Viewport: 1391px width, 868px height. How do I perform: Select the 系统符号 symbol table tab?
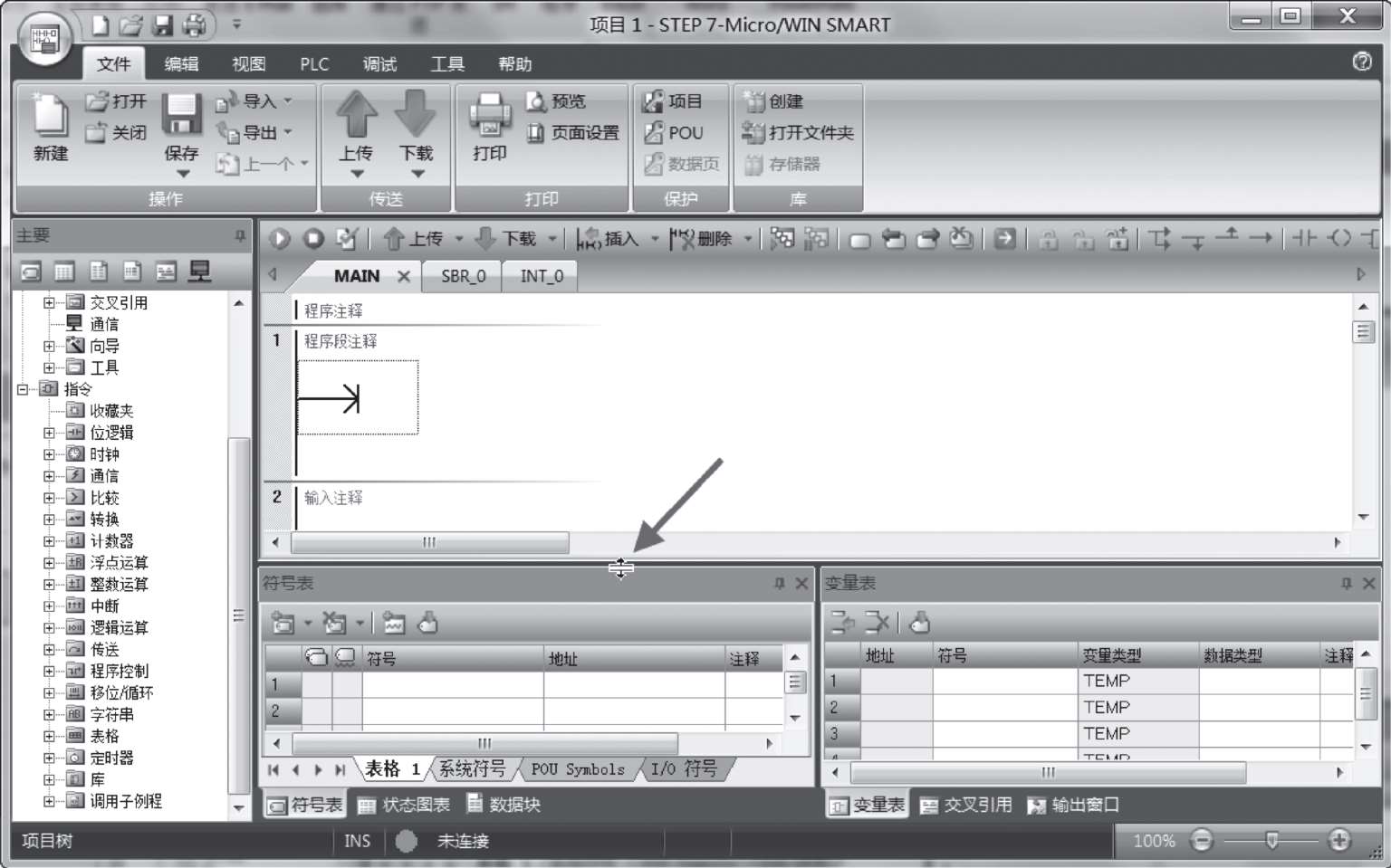tap(472, 769)
